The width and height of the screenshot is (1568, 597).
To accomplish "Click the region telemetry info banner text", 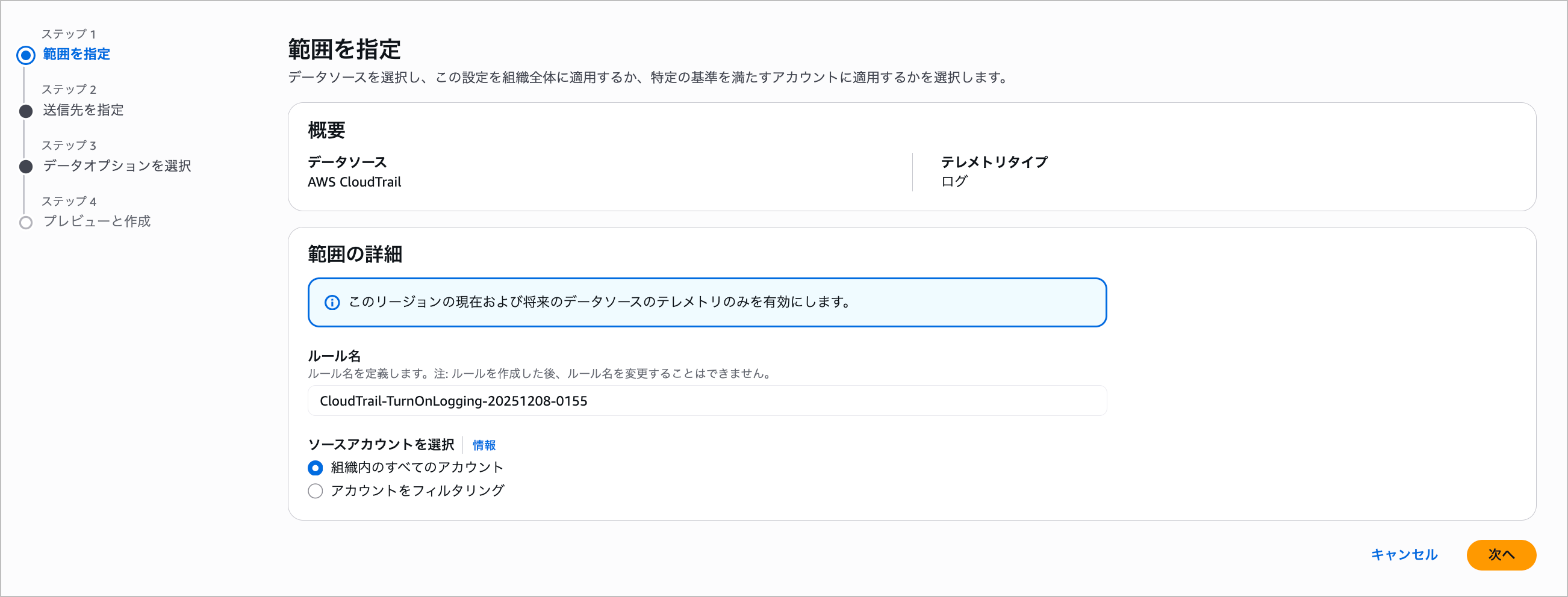I will (x=599, y=303).
